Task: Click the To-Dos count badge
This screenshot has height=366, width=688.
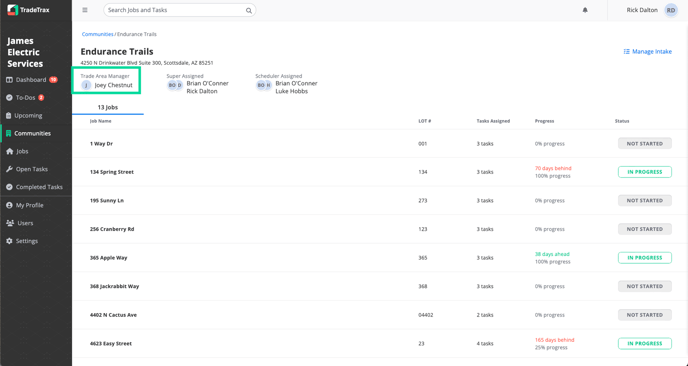Action: 41,98
